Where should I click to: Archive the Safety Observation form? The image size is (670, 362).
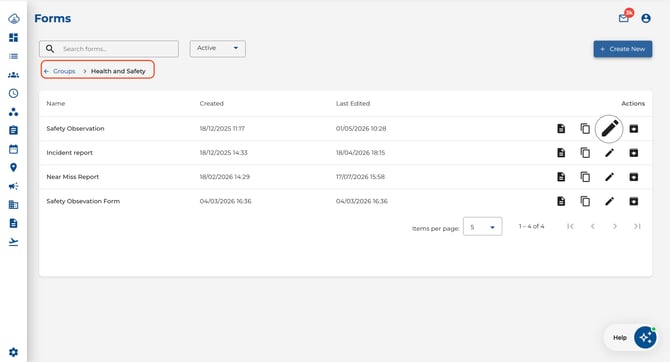point(634,129)
